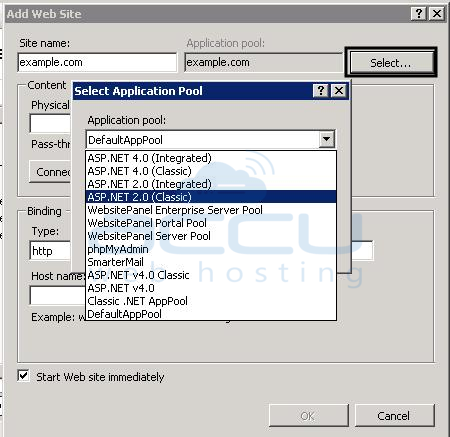Click the Cancel button
The width and height of the screenshot is (450, 437).
click(395, 416)
